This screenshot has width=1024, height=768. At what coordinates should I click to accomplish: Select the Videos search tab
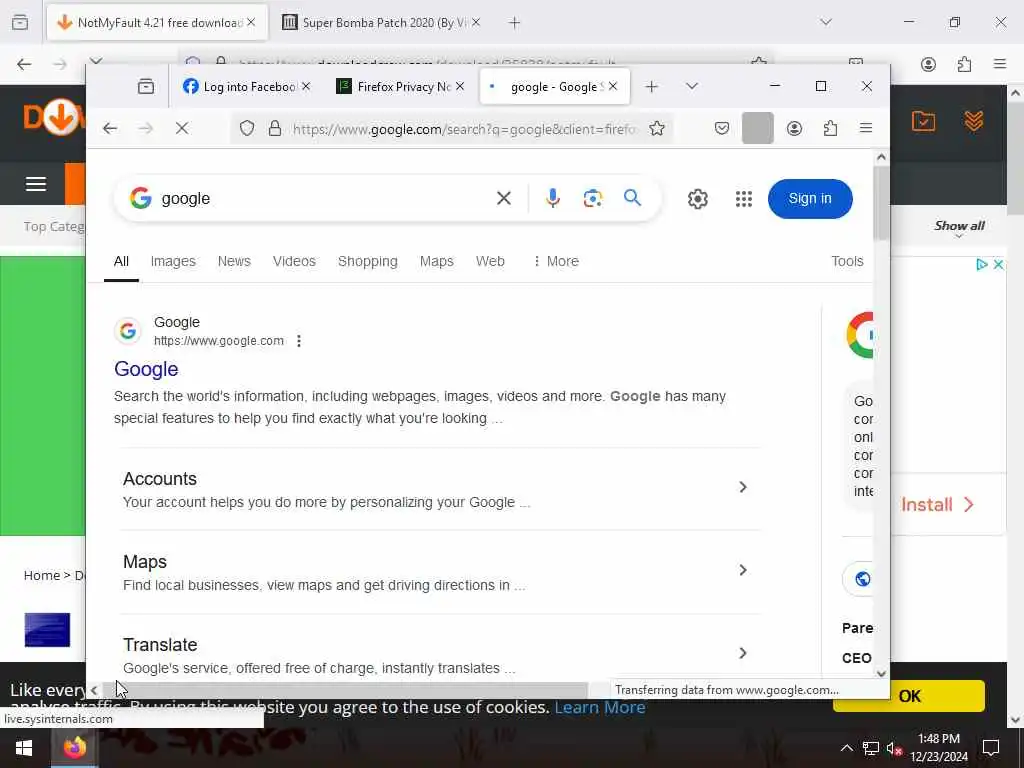(x=294, y=261)
